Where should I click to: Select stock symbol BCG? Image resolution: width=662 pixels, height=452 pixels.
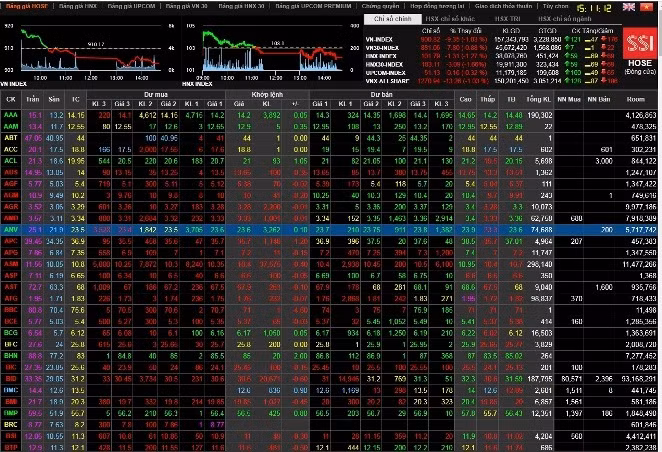click(11, 333)
